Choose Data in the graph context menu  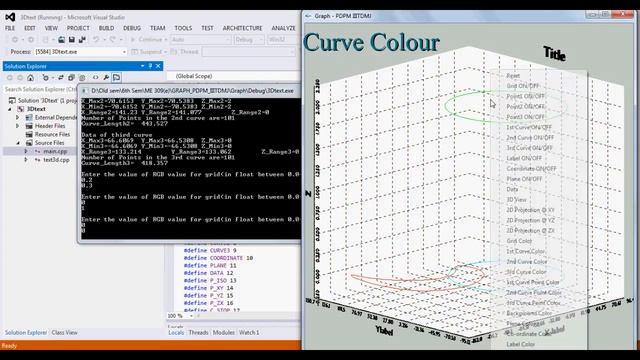512,189
